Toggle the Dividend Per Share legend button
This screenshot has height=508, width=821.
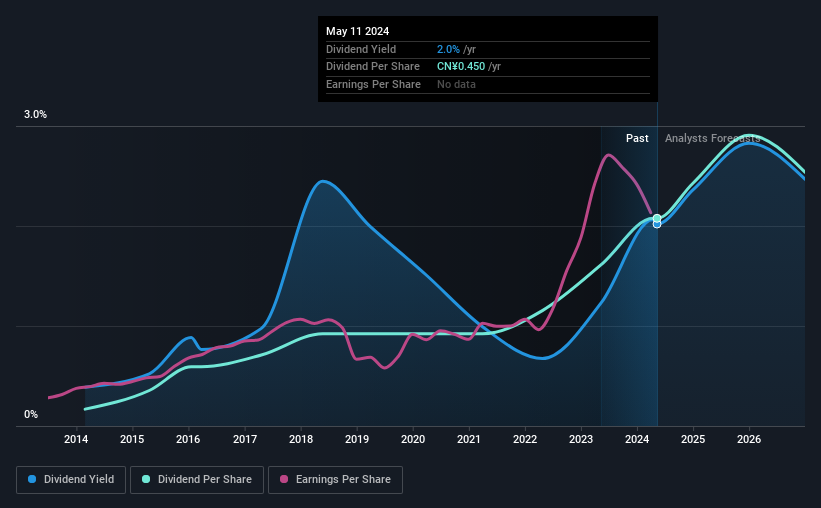(197, 480)
